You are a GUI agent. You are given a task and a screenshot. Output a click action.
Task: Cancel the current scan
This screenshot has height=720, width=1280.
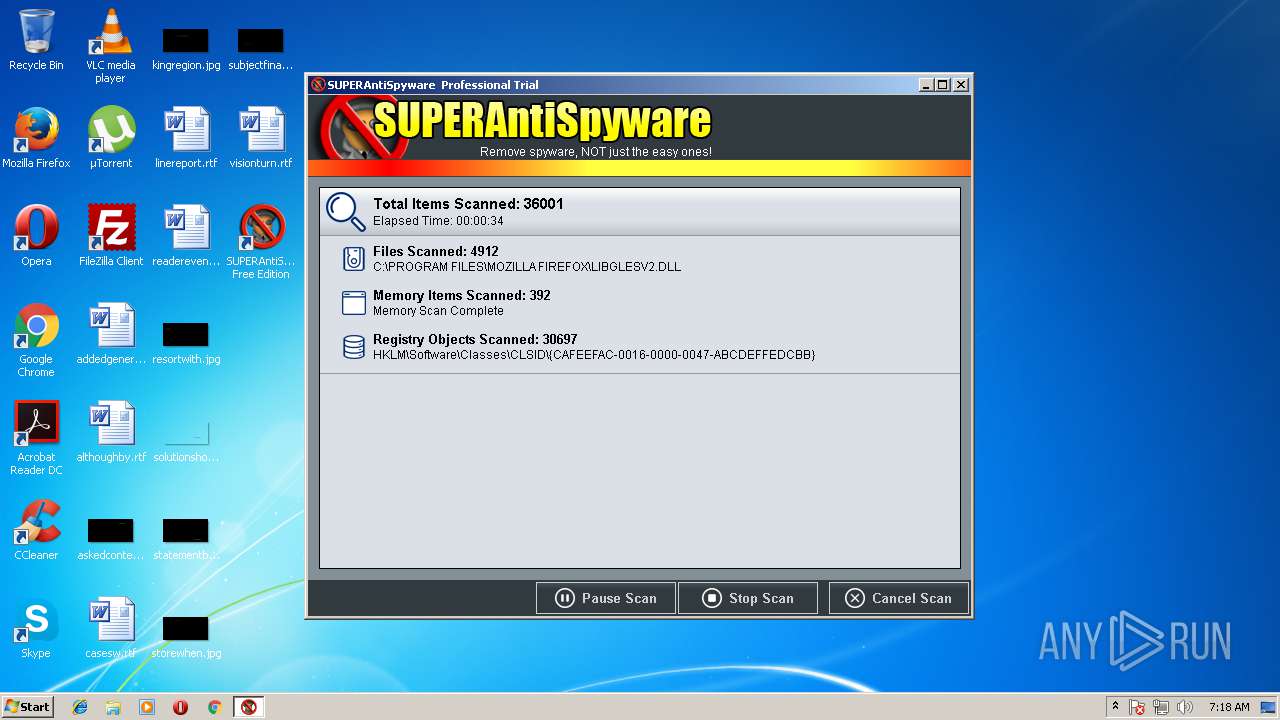(898, 598)
